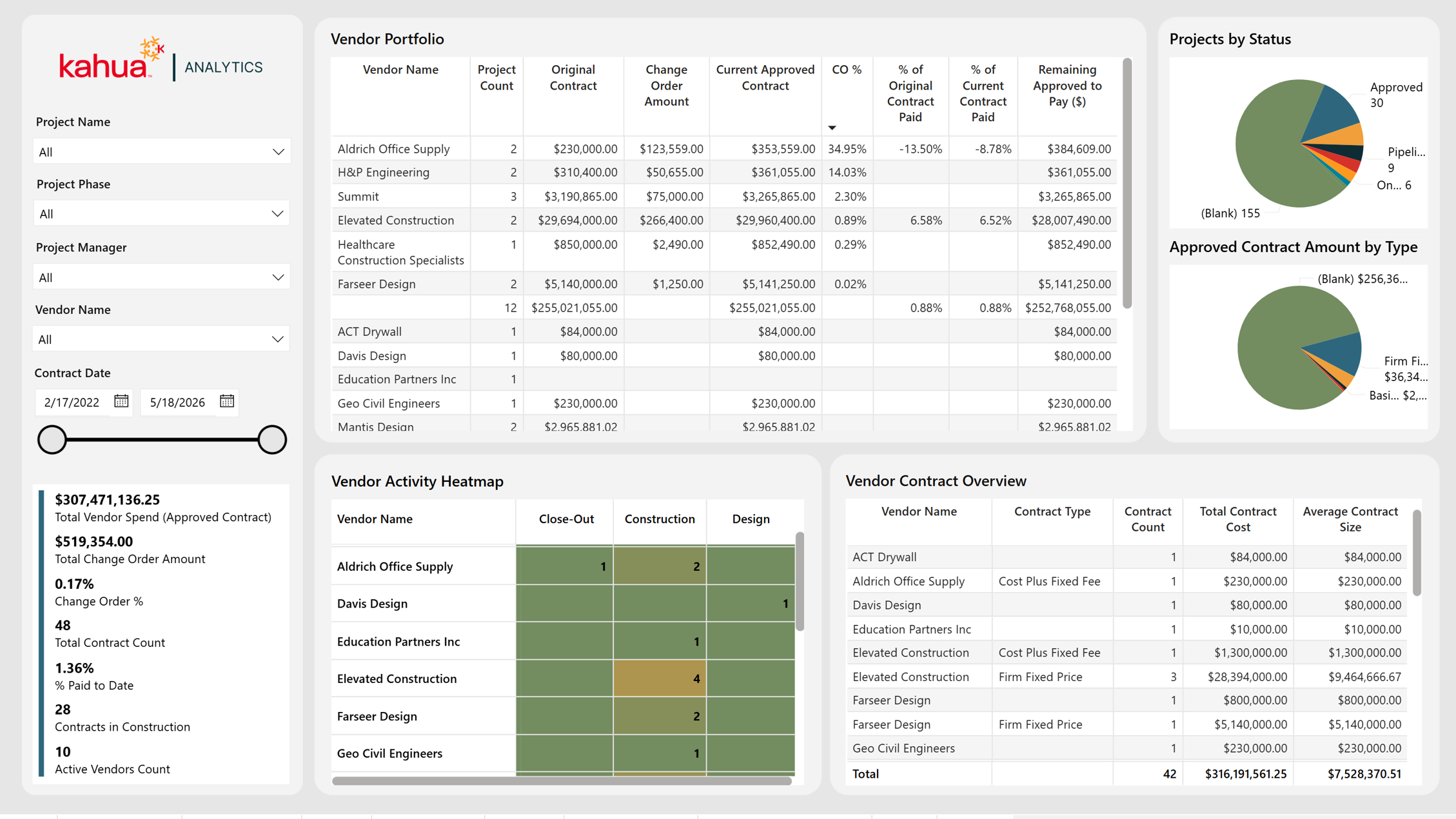Screen dimensions: 1456x819
Task: Click the Contract Date start date field
Action: pos(72,402)
